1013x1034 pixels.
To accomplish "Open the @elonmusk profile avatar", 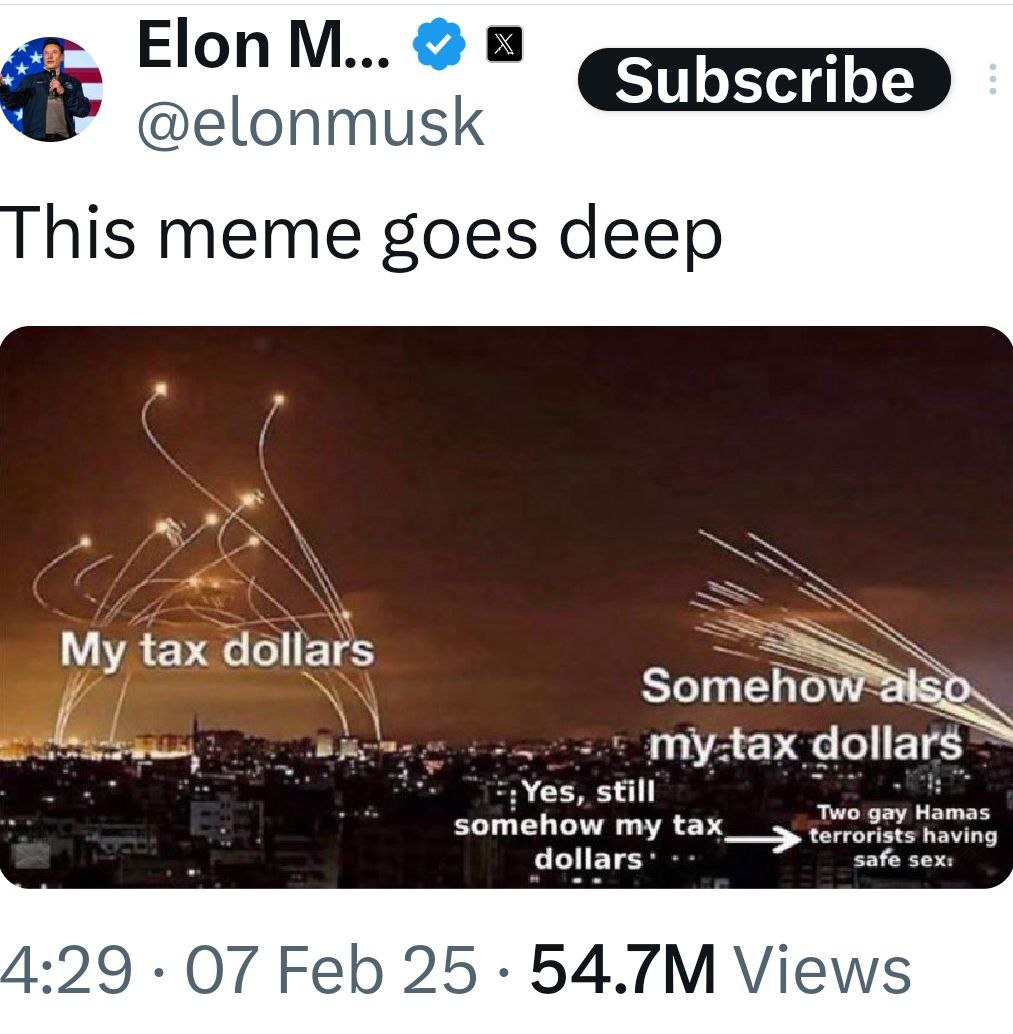I will click(x=51, y=89).
